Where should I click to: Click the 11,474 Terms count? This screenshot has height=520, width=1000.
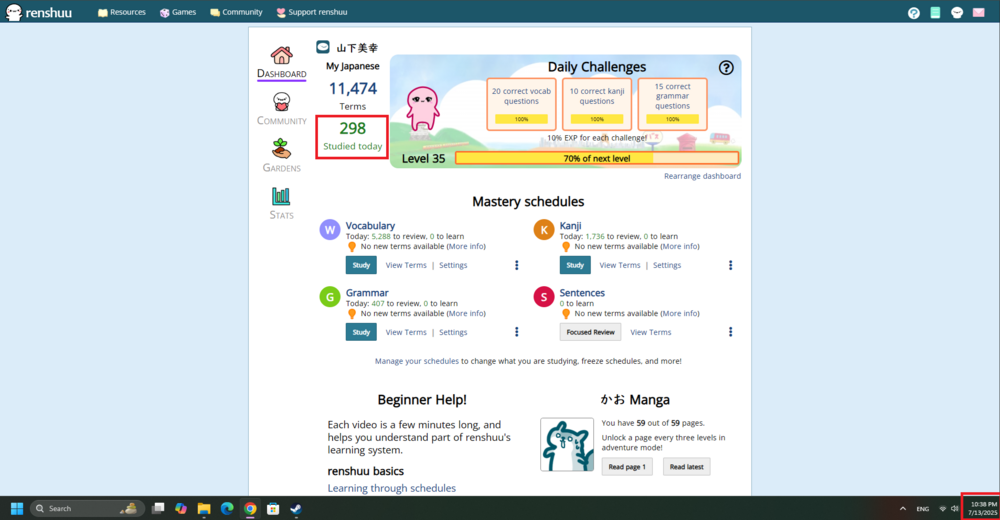click(353, 95)
